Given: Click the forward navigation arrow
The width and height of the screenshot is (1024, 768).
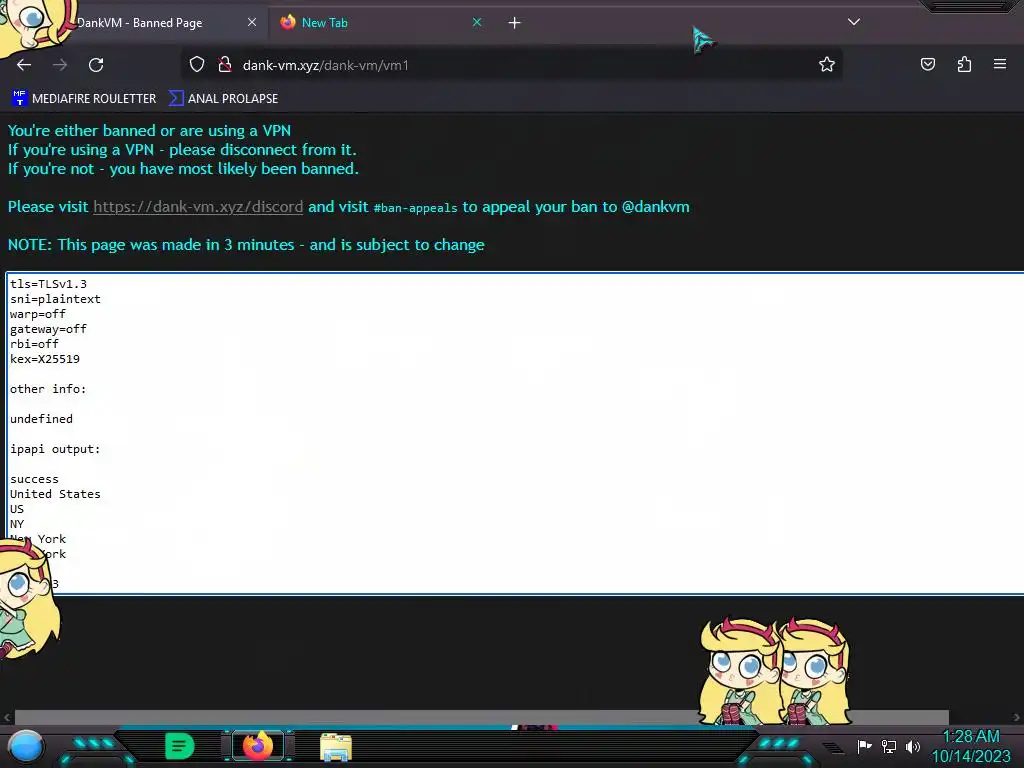Looking at the screenshot, I should (x=60, y=65).
